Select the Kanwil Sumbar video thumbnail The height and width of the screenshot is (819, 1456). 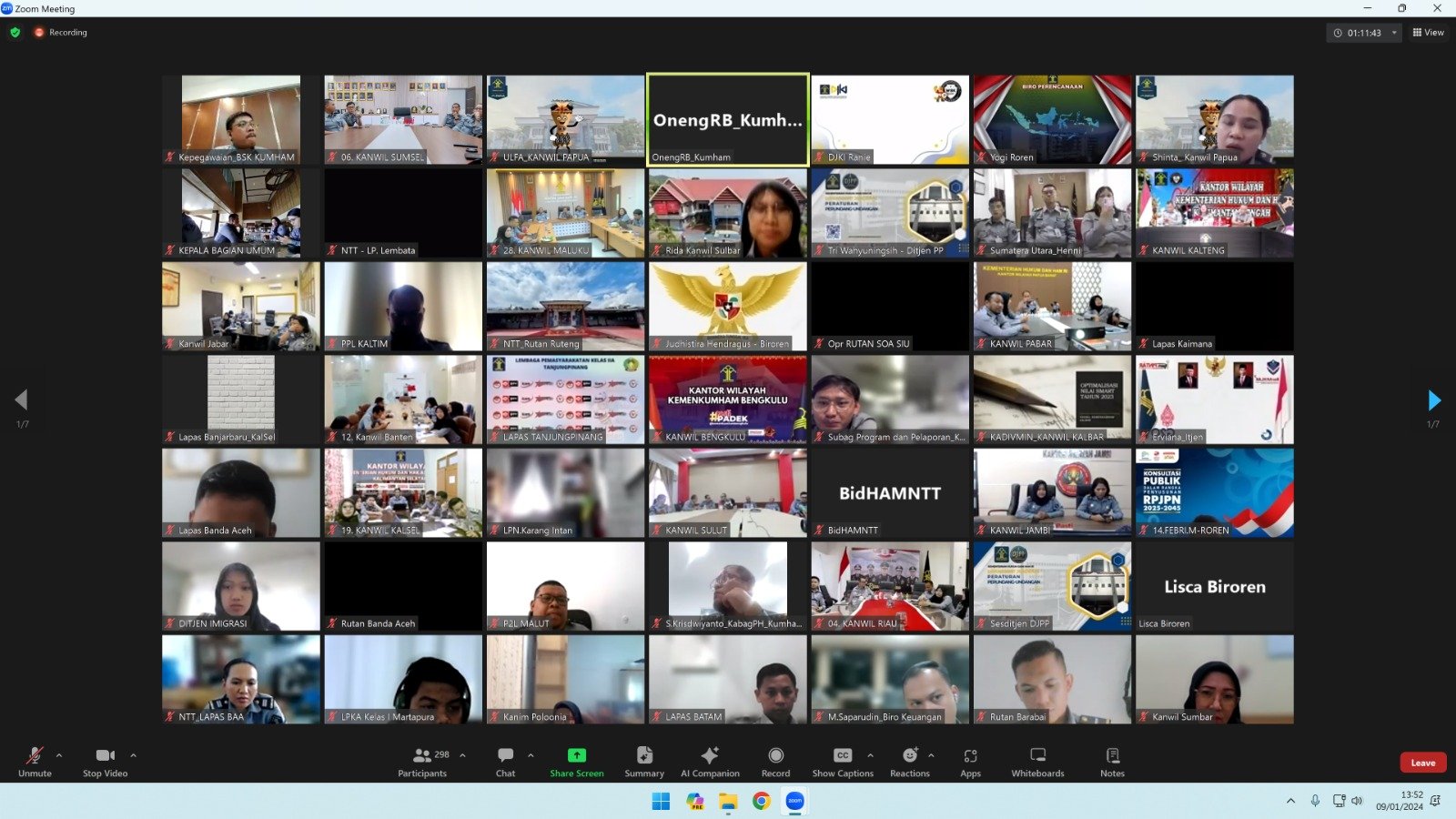(x=1214, y=679)
